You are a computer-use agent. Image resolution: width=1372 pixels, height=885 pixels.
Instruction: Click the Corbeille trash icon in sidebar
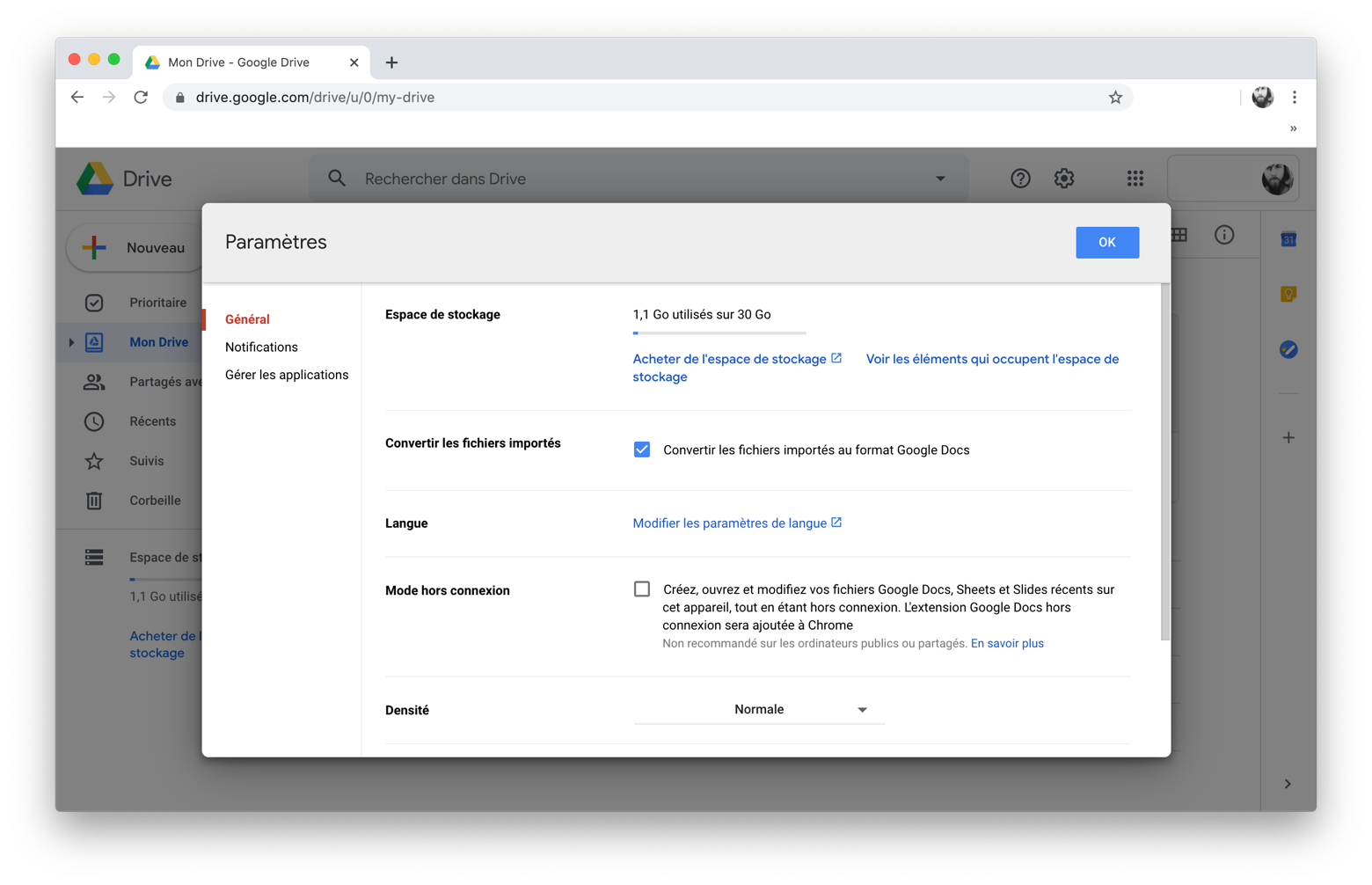(x=94, y=501)
